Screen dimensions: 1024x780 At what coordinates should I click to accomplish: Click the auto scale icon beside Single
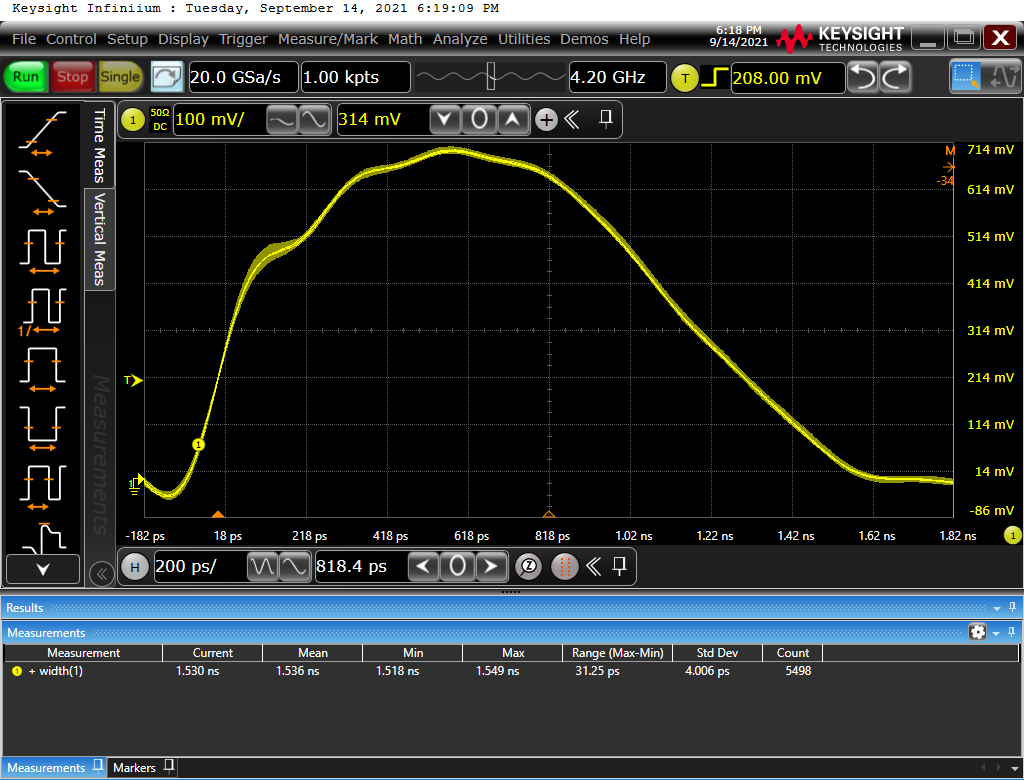click(x=167, y=77)
